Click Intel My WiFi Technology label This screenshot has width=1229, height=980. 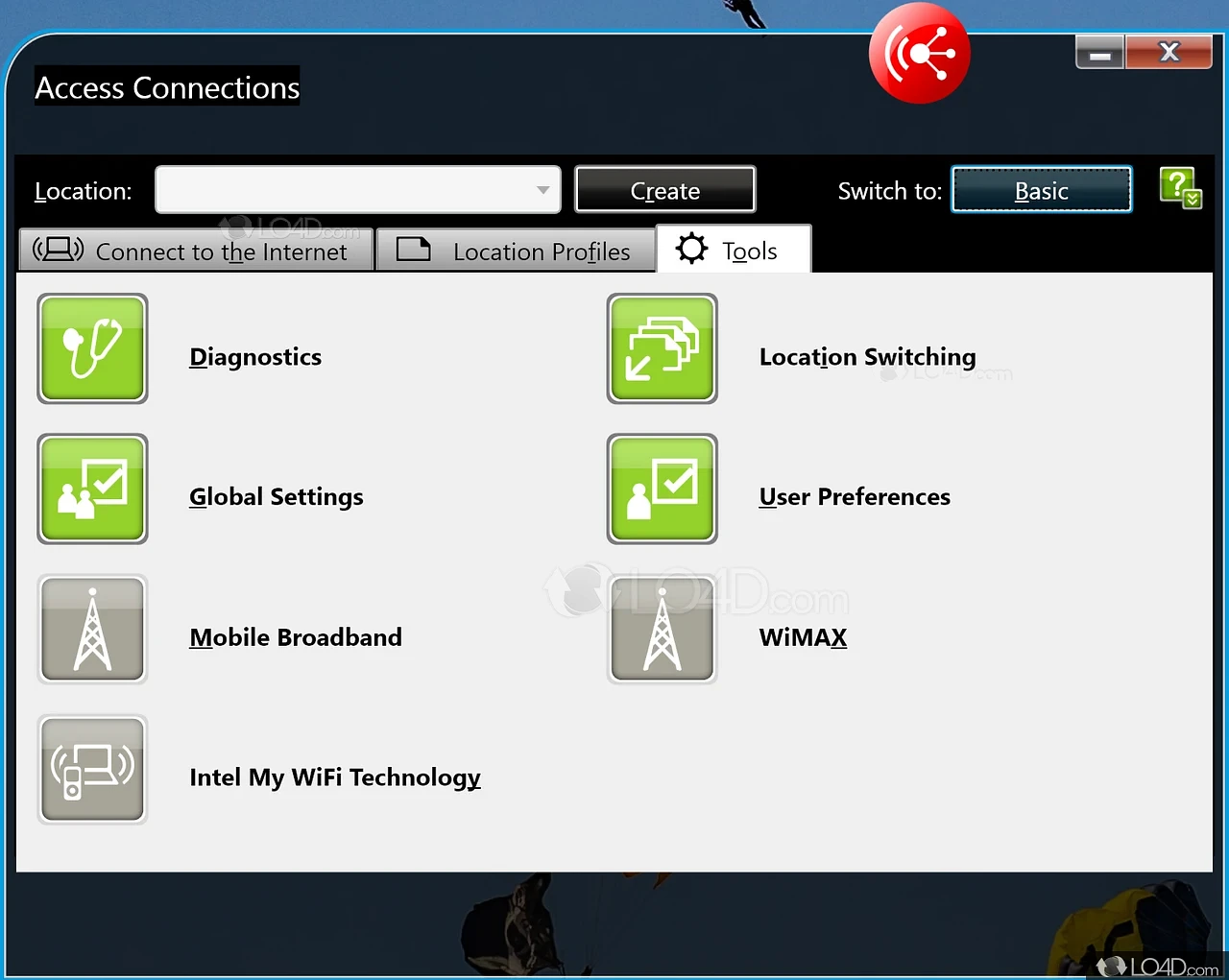(335, 777)
